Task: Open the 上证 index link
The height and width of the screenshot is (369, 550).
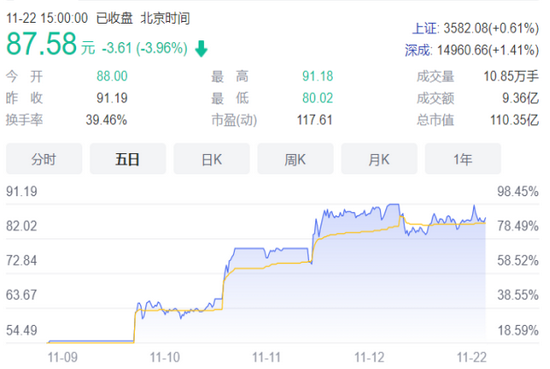Action: [425, 28]
